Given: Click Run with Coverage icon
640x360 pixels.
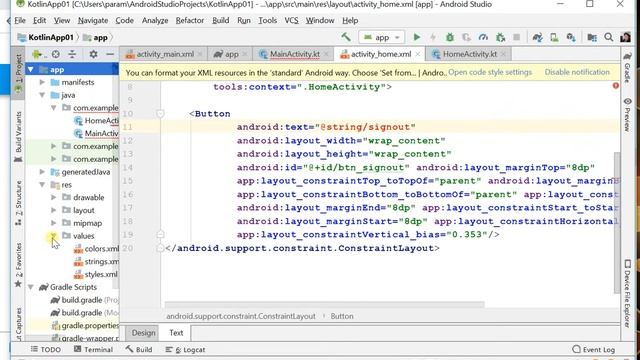Looking at the screenshot, I should pos(466,37).
